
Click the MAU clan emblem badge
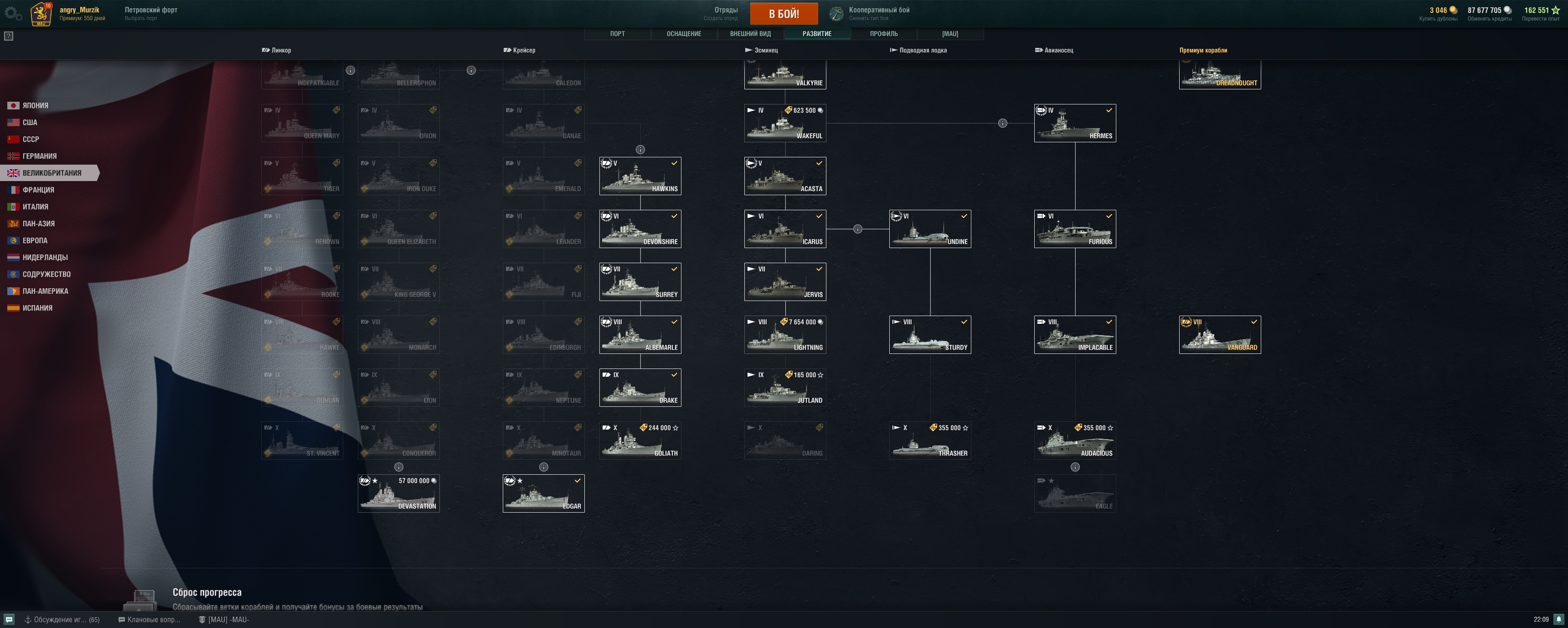(41, 13)
